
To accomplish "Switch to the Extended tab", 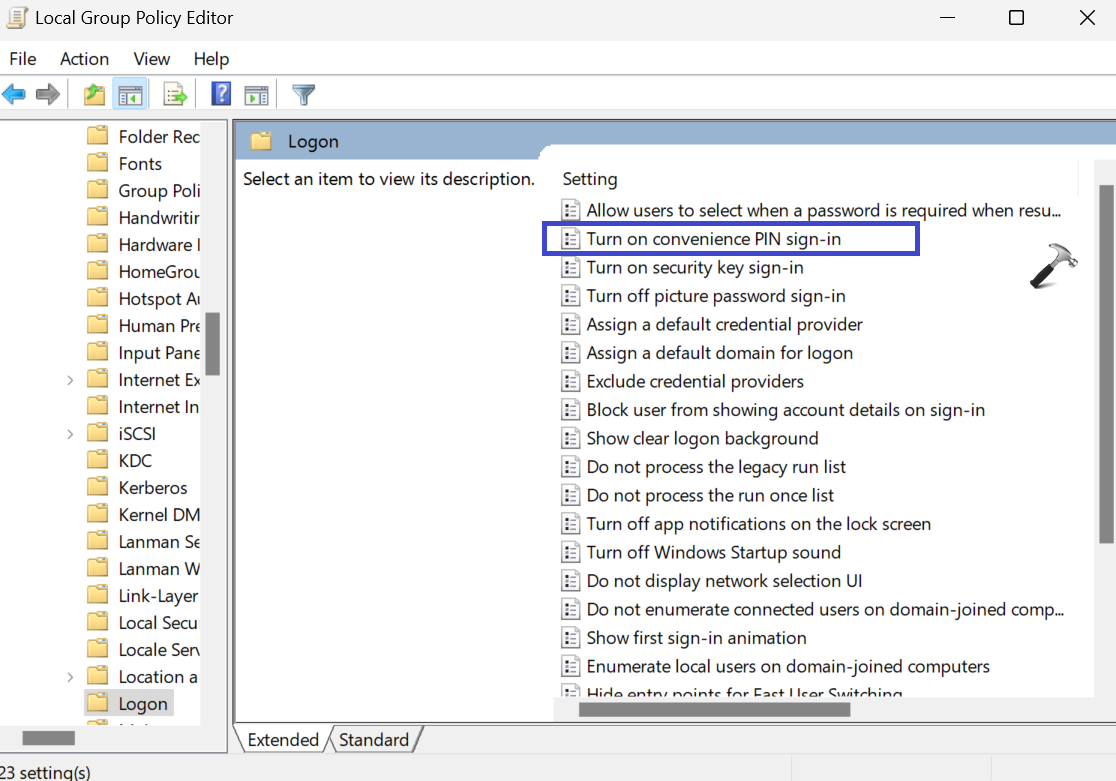I will (283, 740).
